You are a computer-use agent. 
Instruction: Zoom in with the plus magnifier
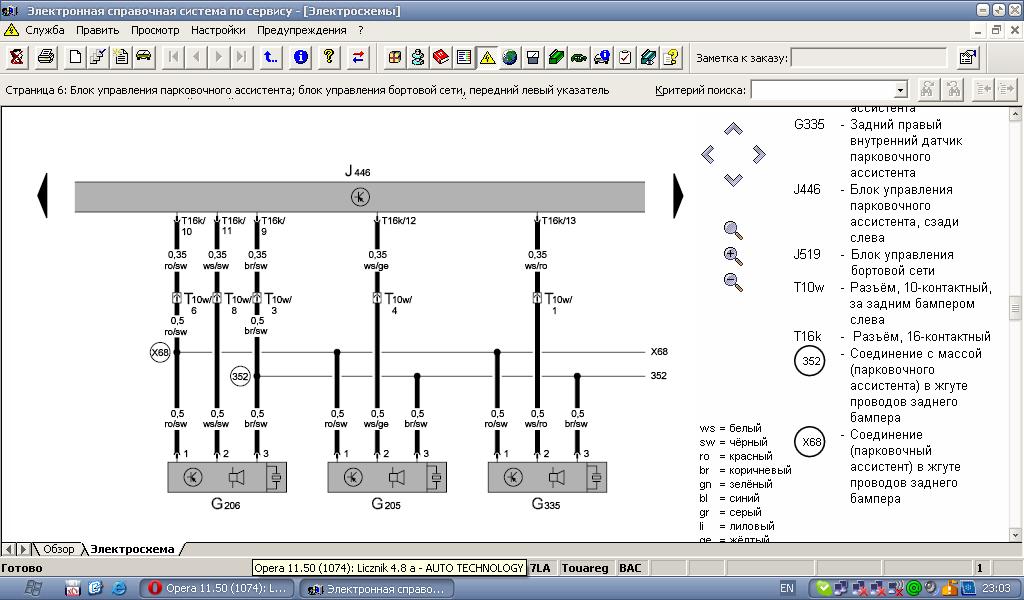pos(733,256)
